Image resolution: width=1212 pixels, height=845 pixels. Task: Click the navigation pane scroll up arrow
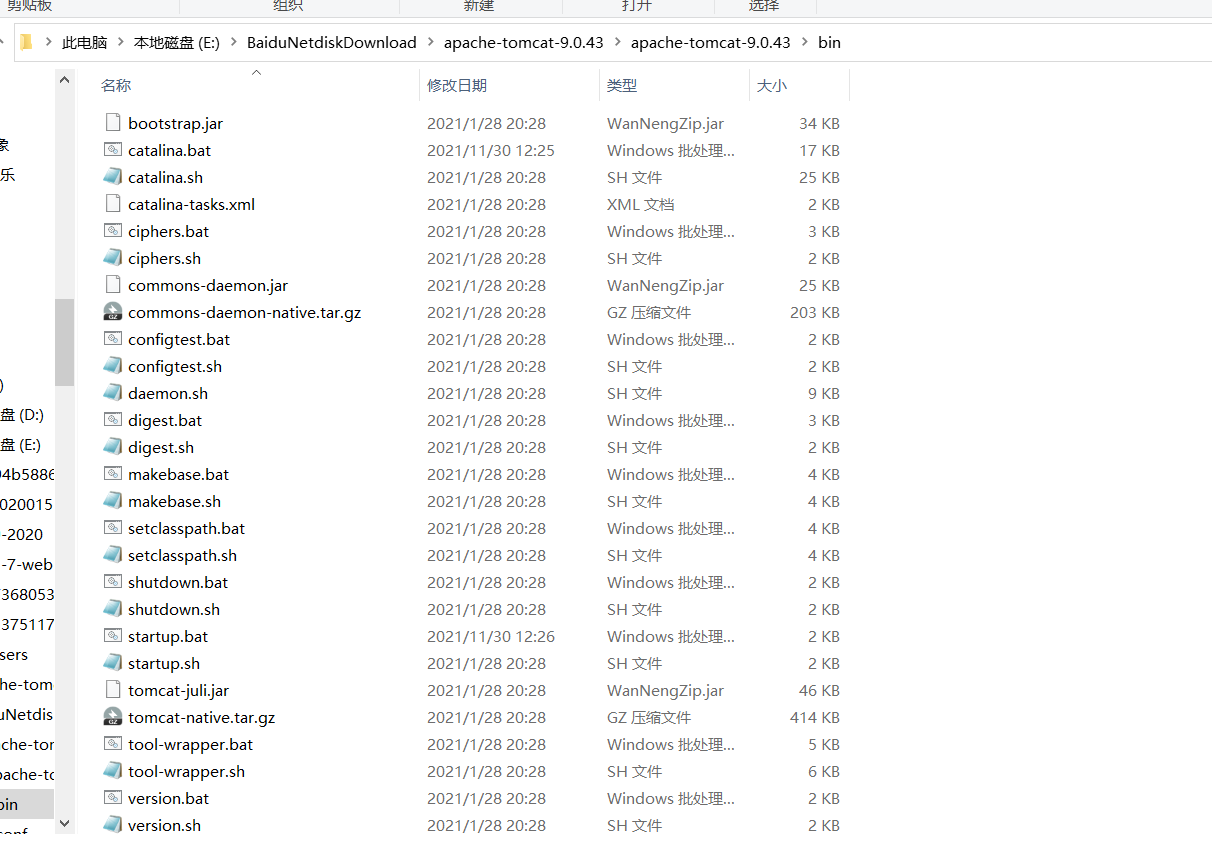click(65, 79)
